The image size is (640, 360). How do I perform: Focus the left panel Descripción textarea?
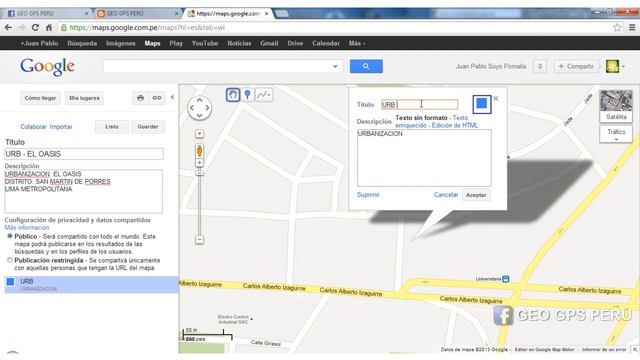coord(83,191)
